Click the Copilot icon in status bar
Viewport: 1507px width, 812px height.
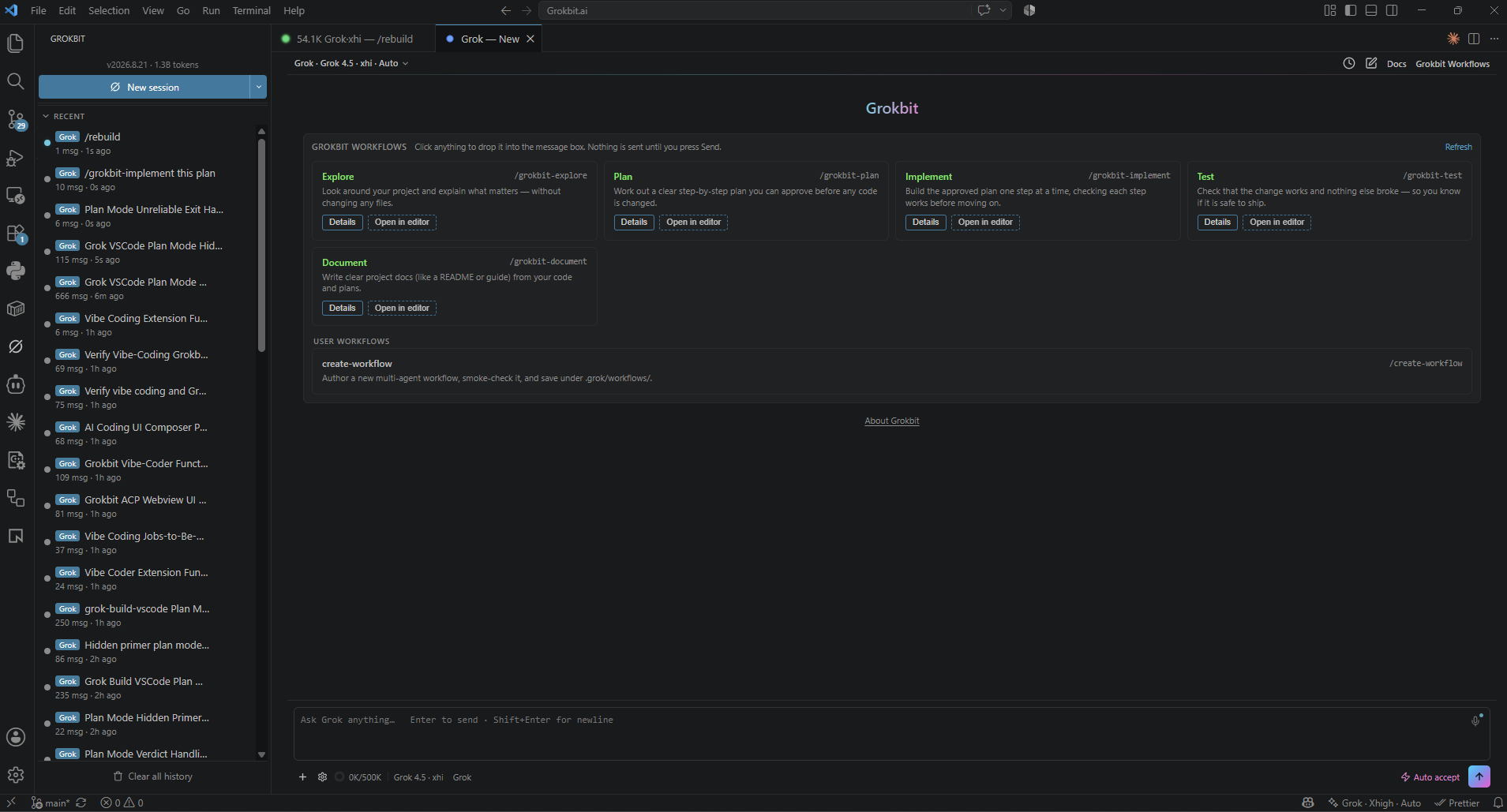tap(1308, 803)
